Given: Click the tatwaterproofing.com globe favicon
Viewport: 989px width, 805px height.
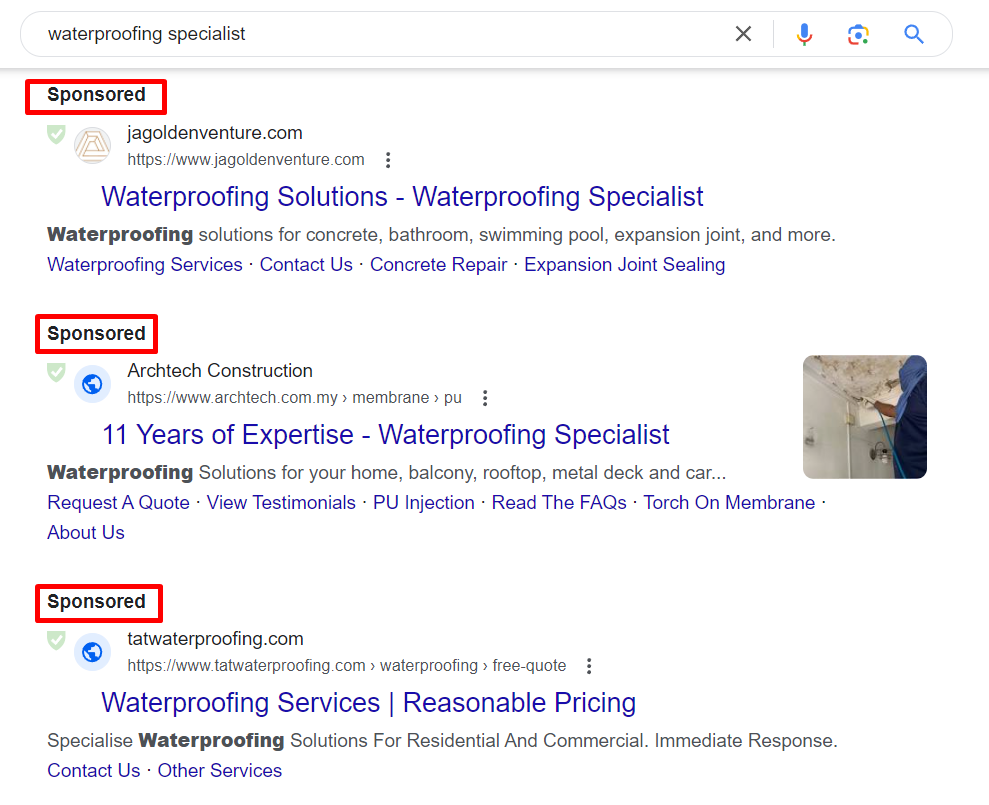Looking at the screenshot, I should point(93,652).
